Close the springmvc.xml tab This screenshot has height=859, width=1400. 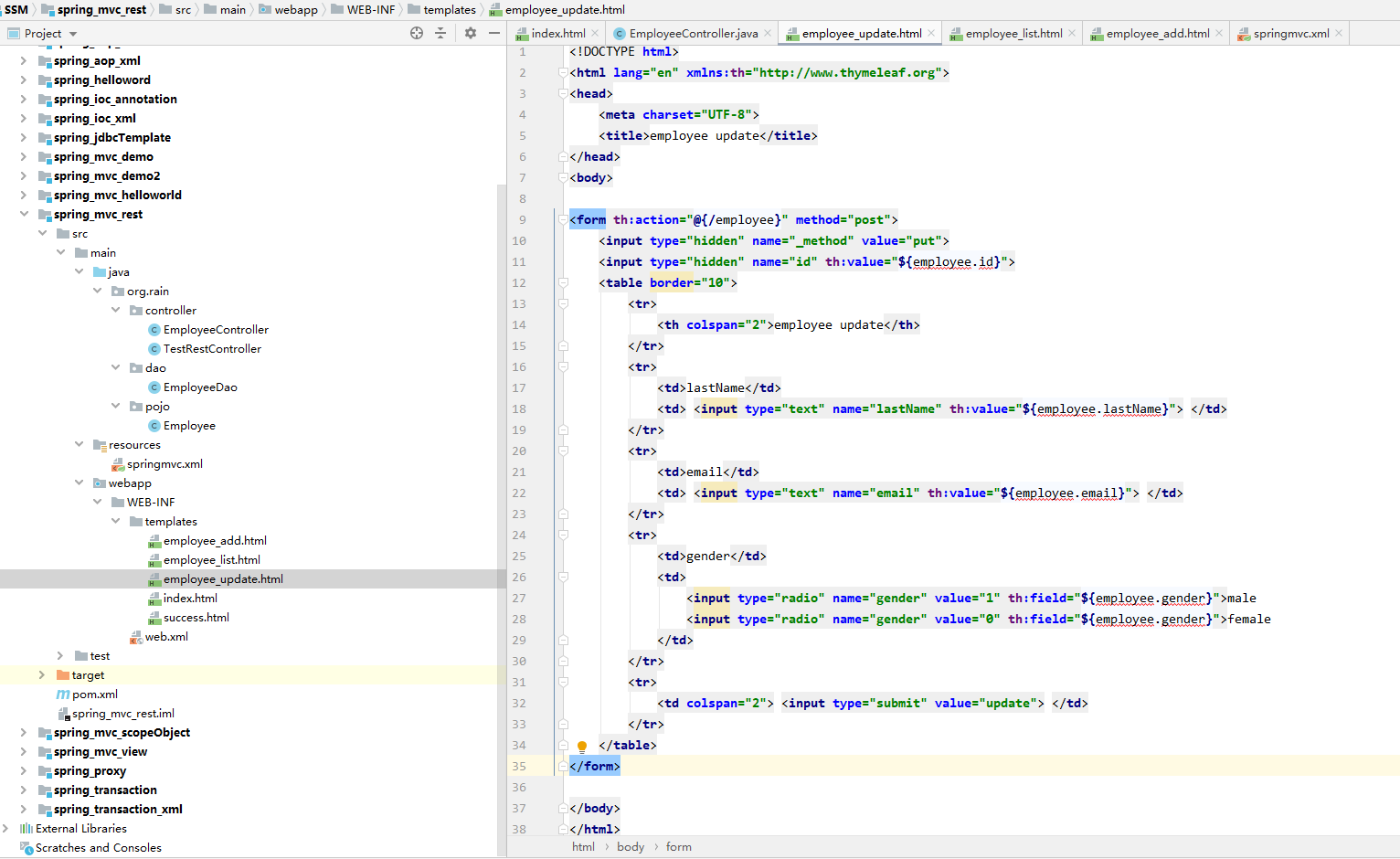[x=1339, y=33]
